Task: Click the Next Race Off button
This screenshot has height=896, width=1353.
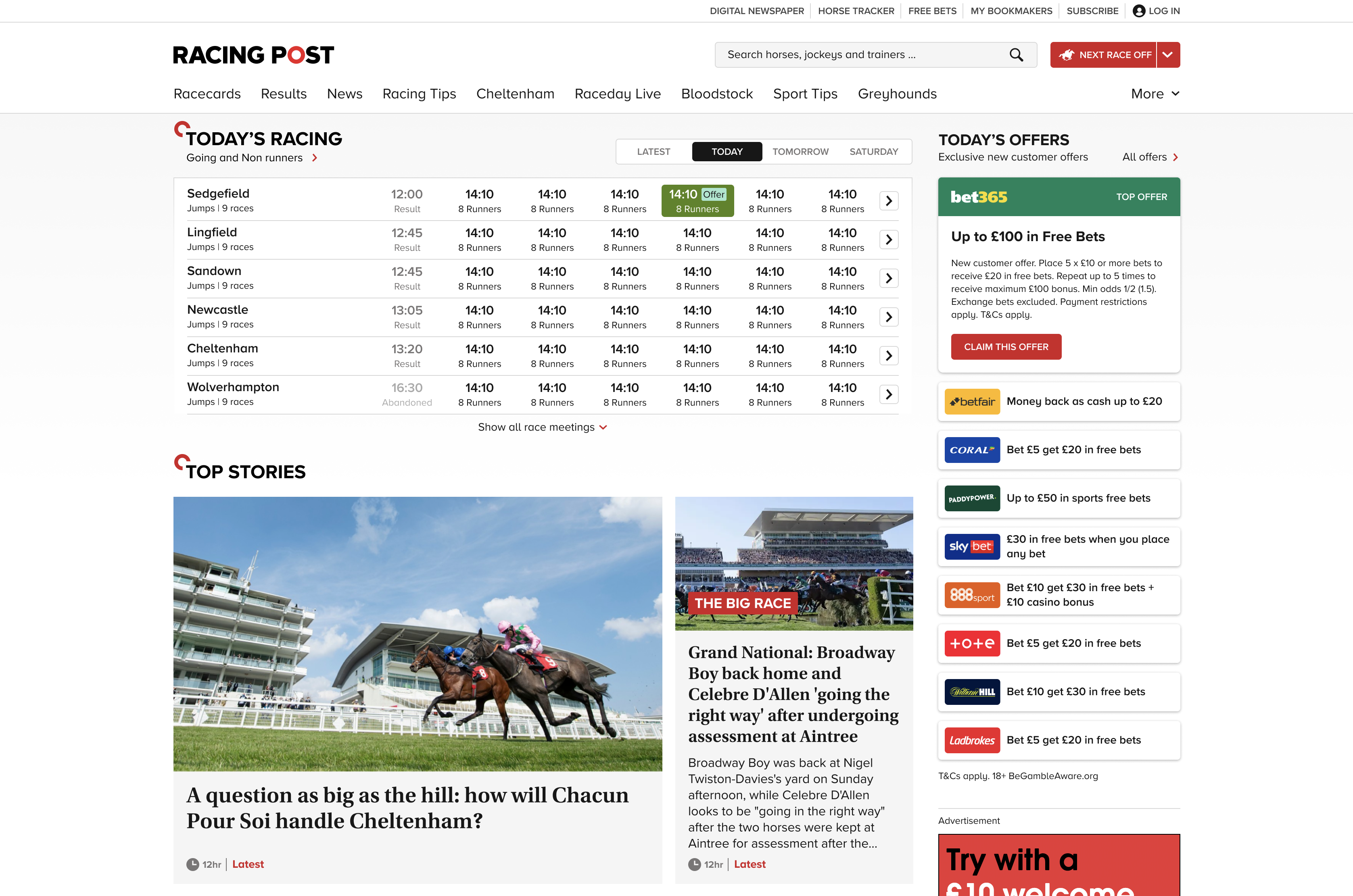Action: tap(1102, 55)
